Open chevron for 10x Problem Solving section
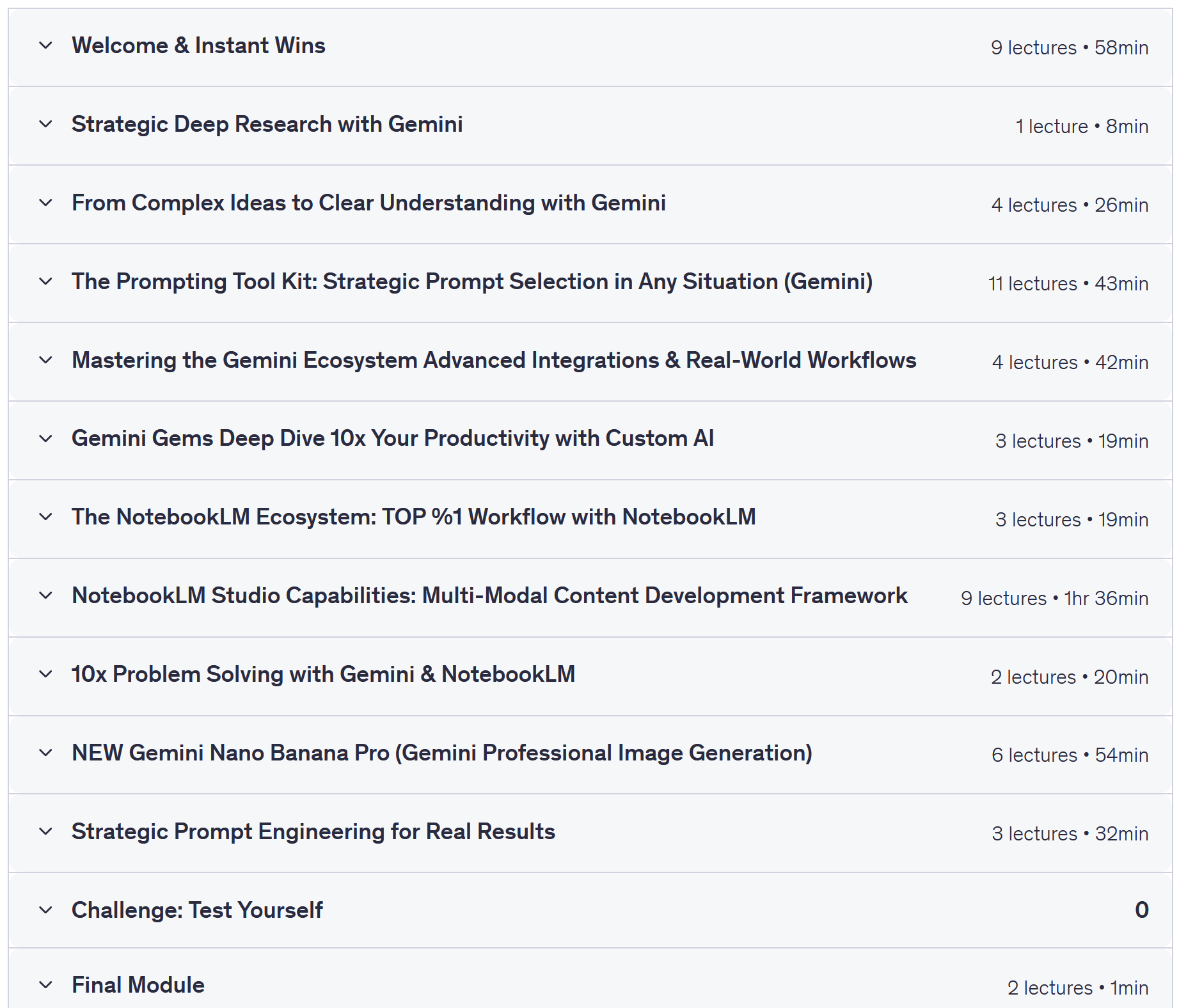The width and height of the screenshot is (1179, 1008). (x=45, y=674)
